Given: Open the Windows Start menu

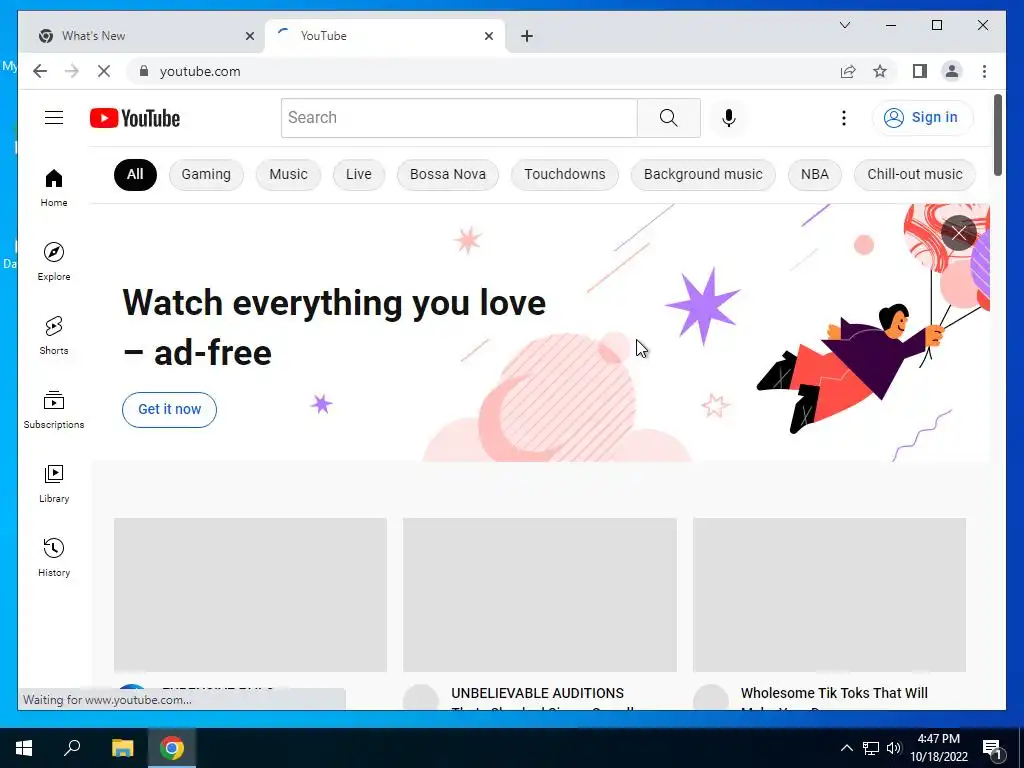Looking at the screenshot, I should tap(24, 748).
